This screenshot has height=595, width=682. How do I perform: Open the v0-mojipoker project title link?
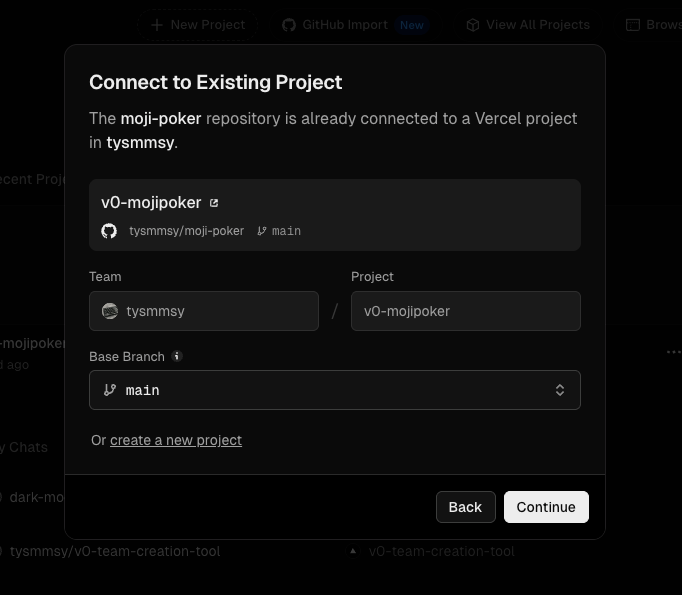tap(151, 203)
